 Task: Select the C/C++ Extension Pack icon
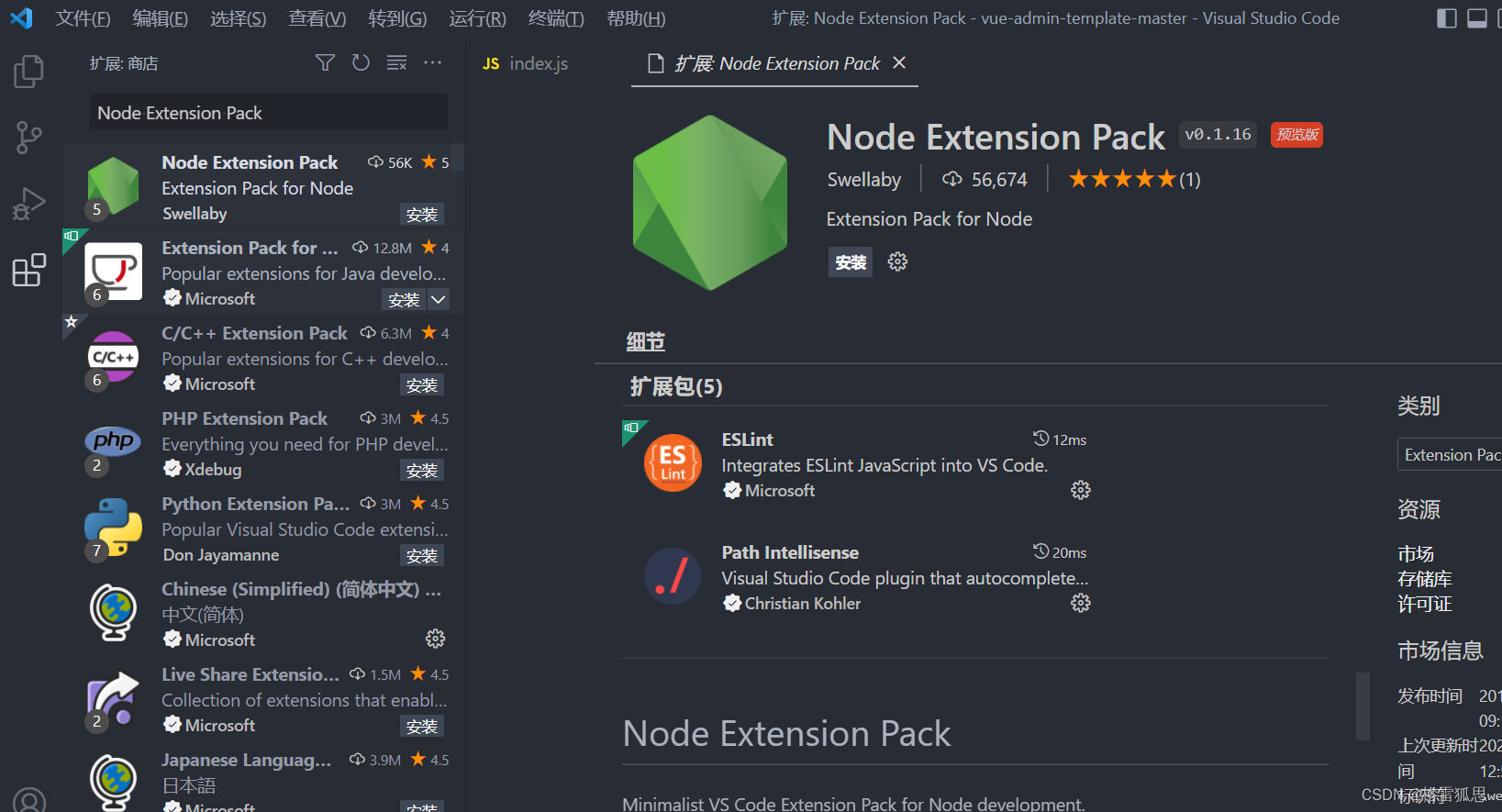[113, 357]
